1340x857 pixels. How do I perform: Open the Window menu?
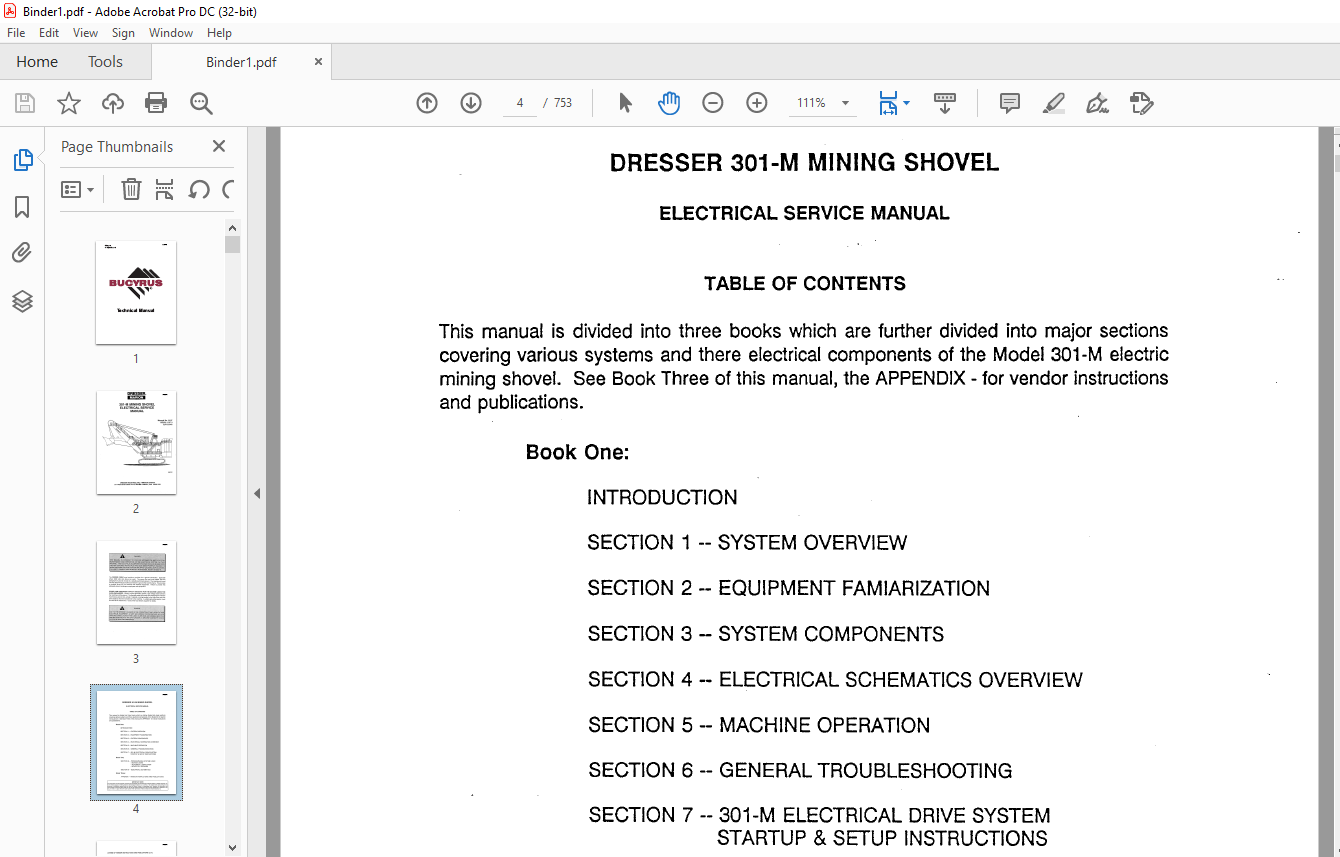pyautogui.click(x=171, y=33)
